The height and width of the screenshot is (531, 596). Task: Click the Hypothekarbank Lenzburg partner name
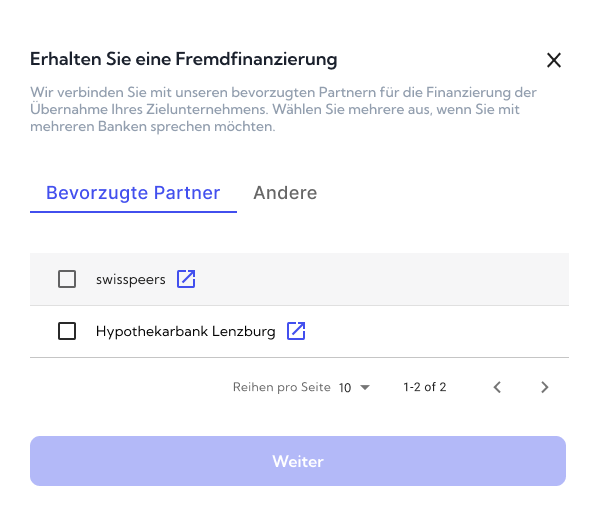pos(185,331)
